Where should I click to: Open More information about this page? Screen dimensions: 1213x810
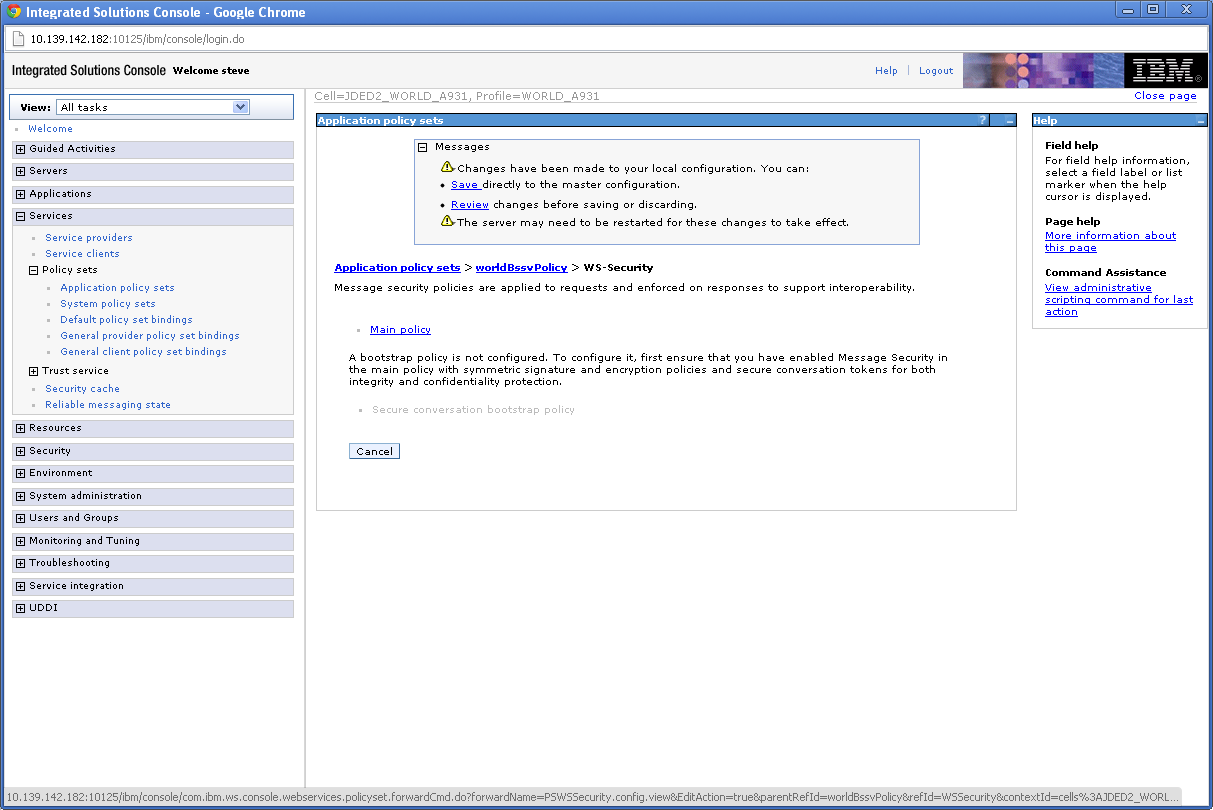1110,242
